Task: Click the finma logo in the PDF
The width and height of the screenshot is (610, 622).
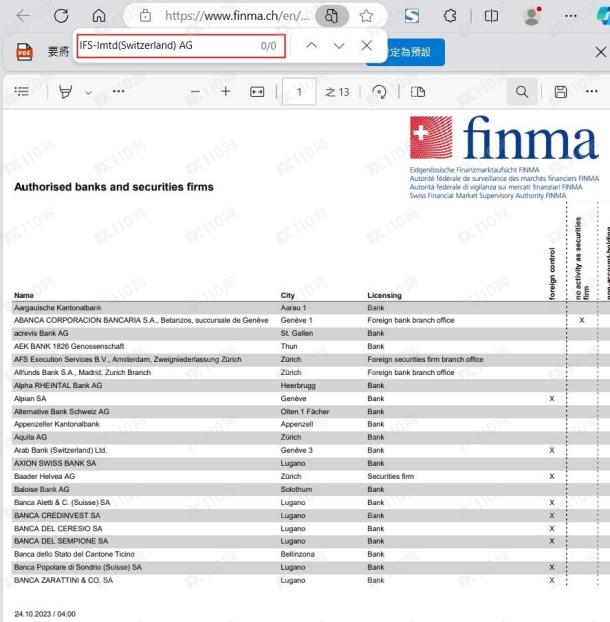Action: coord(504,138)
